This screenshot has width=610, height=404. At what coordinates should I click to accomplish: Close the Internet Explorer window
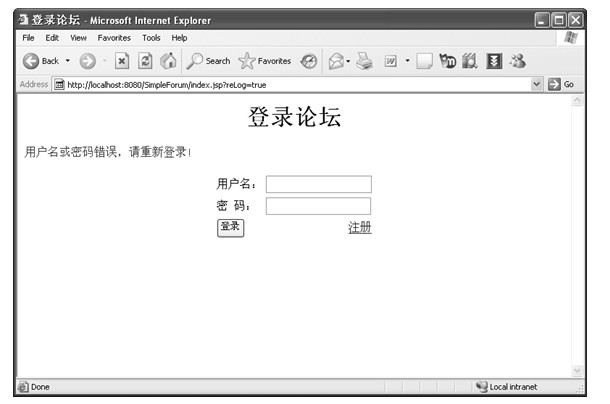coord(576,20)
